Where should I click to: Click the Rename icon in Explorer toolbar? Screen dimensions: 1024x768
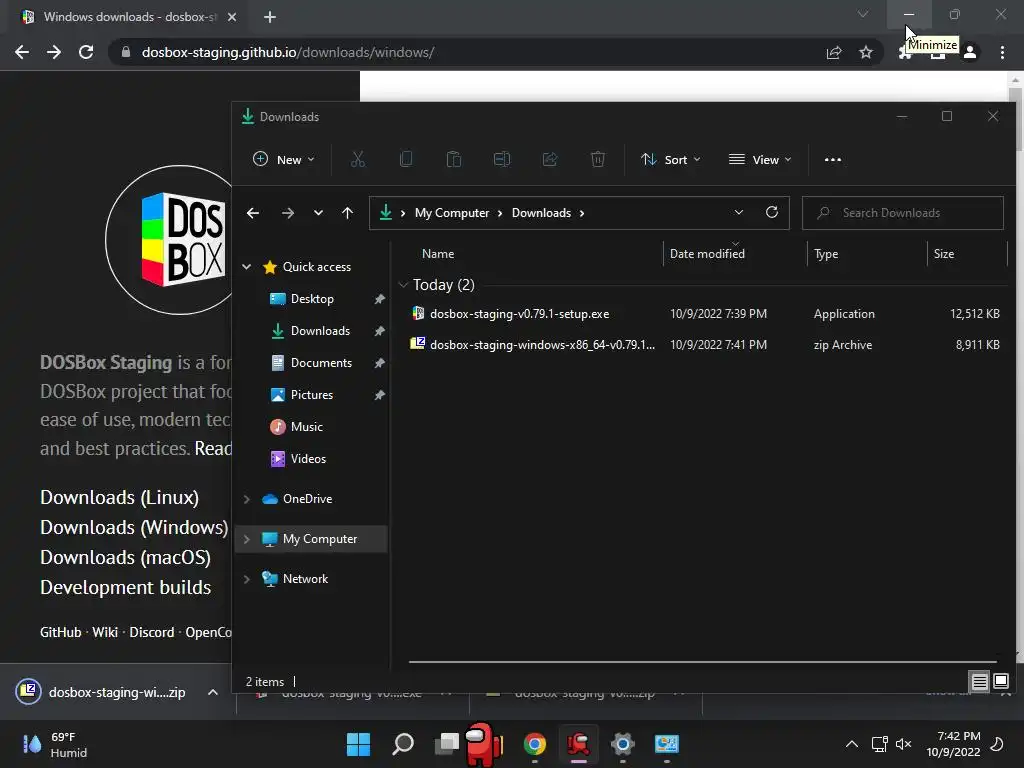point(502,159)
